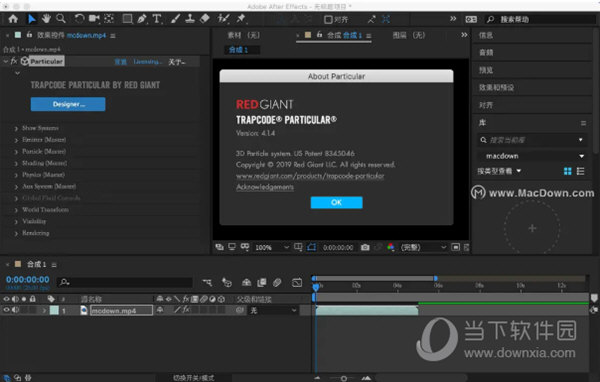Select the Zoom magnifier tool
This screenshot has height=382, width=600.
click(x=60, y=18)
